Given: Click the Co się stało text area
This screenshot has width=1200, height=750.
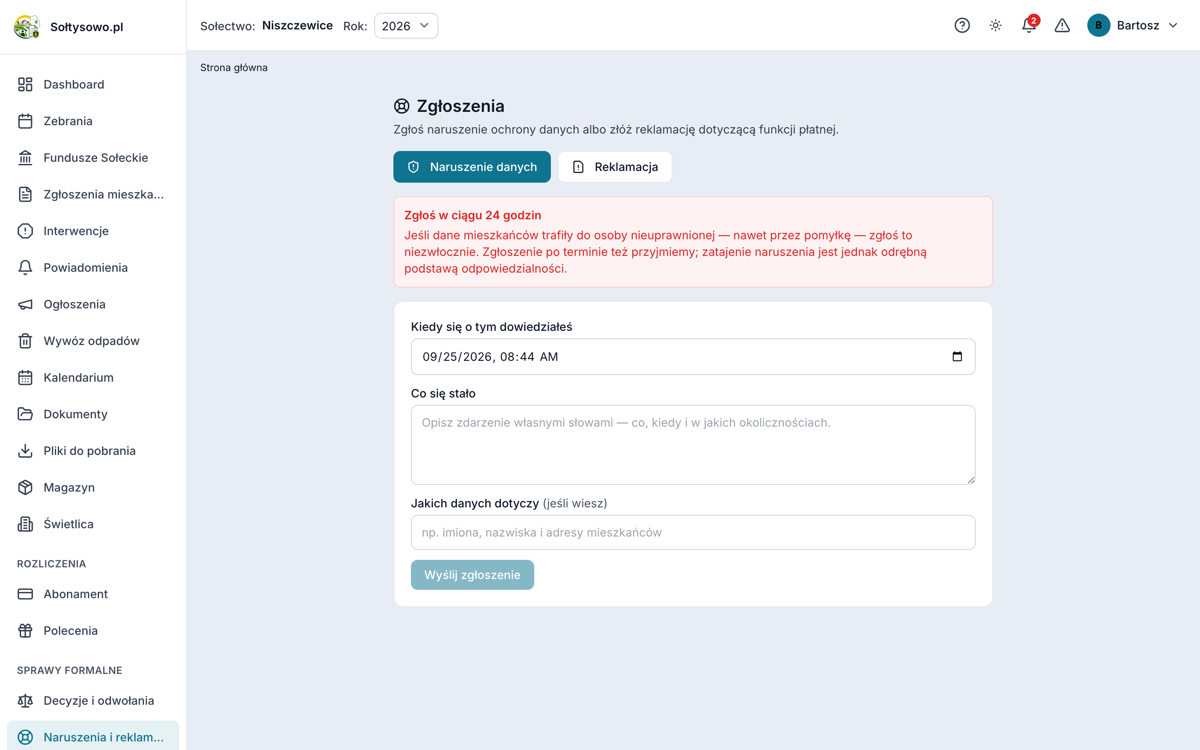Looking at the screenshot, I should tap(693, 445).
